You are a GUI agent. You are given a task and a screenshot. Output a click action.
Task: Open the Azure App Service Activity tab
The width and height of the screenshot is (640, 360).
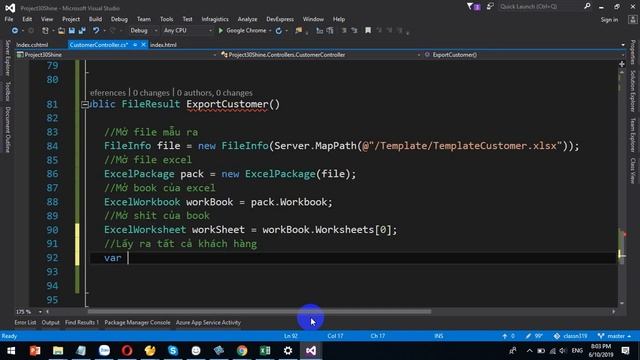click(208, 322)
